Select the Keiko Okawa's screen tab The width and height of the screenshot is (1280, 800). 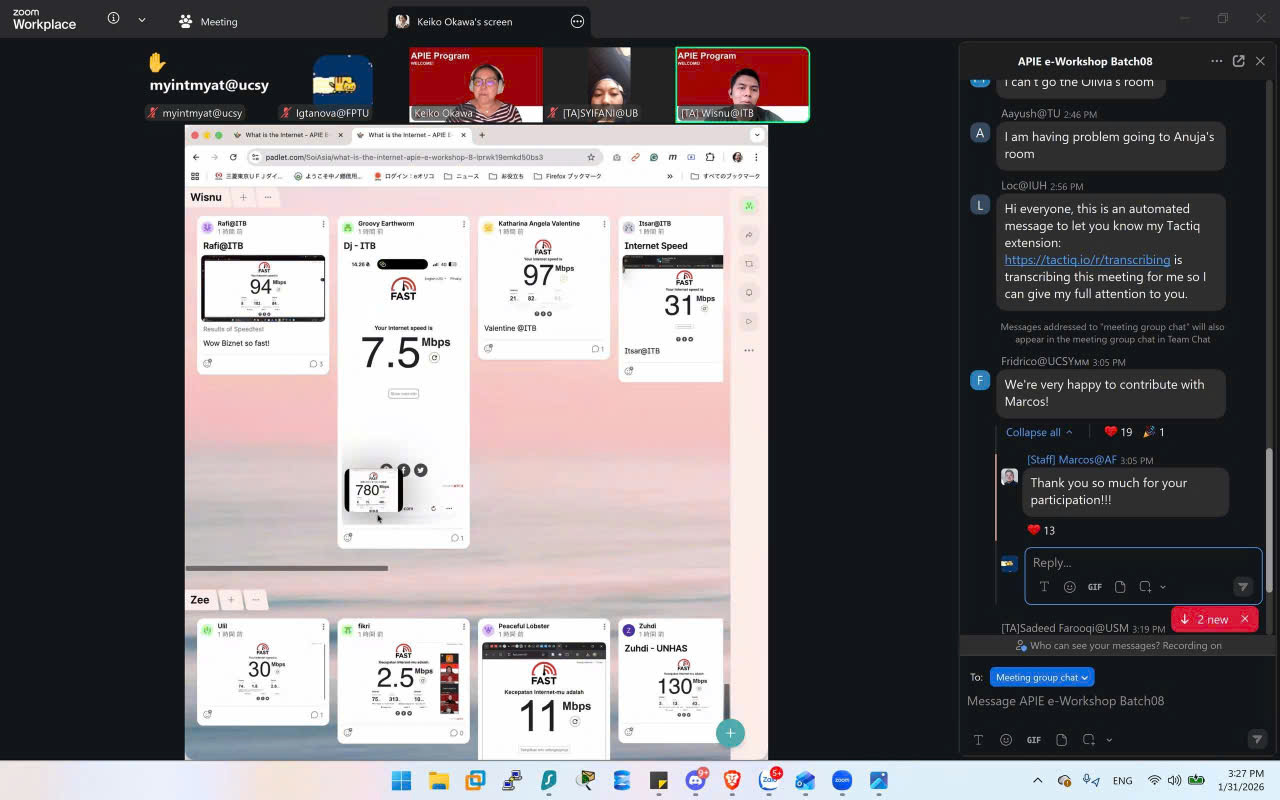pos(487,21)
